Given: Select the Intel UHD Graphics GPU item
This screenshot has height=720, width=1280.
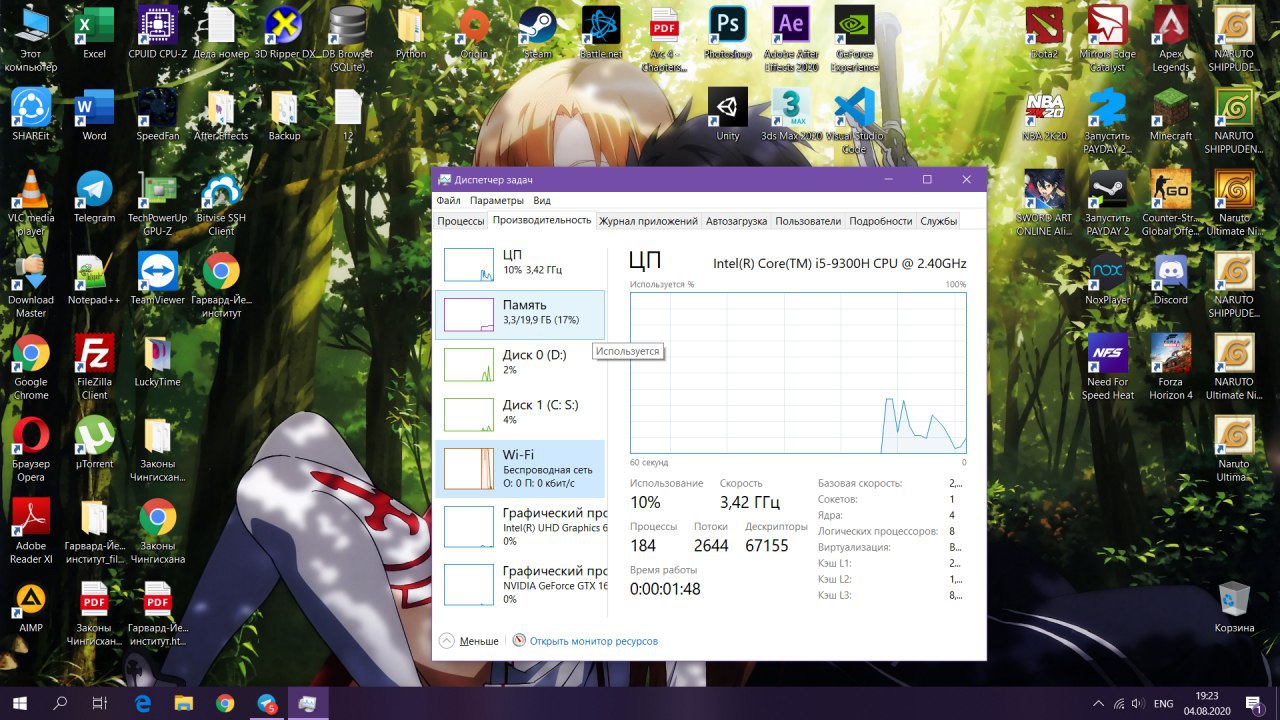Looking at the screenshot, I should point(520,527).
